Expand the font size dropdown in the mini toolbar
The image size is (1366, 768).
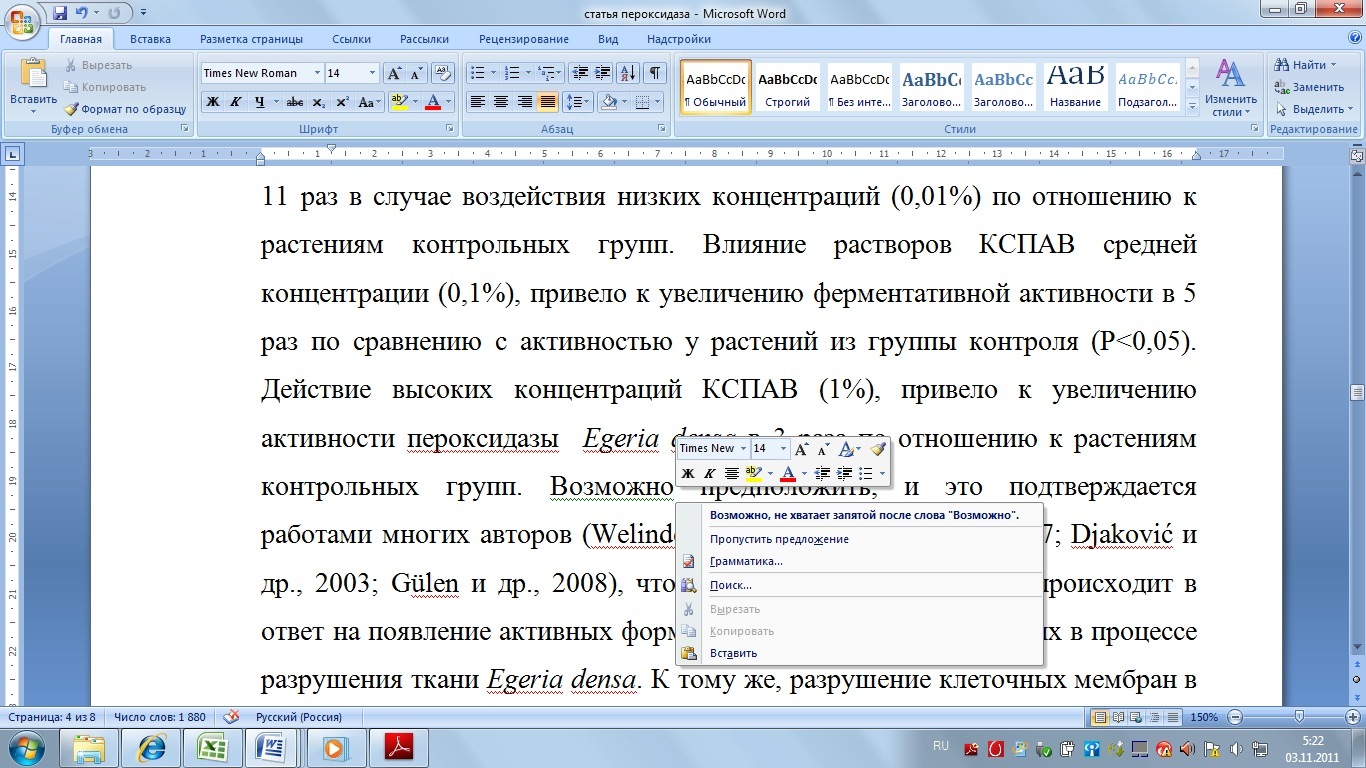[782, 449]
